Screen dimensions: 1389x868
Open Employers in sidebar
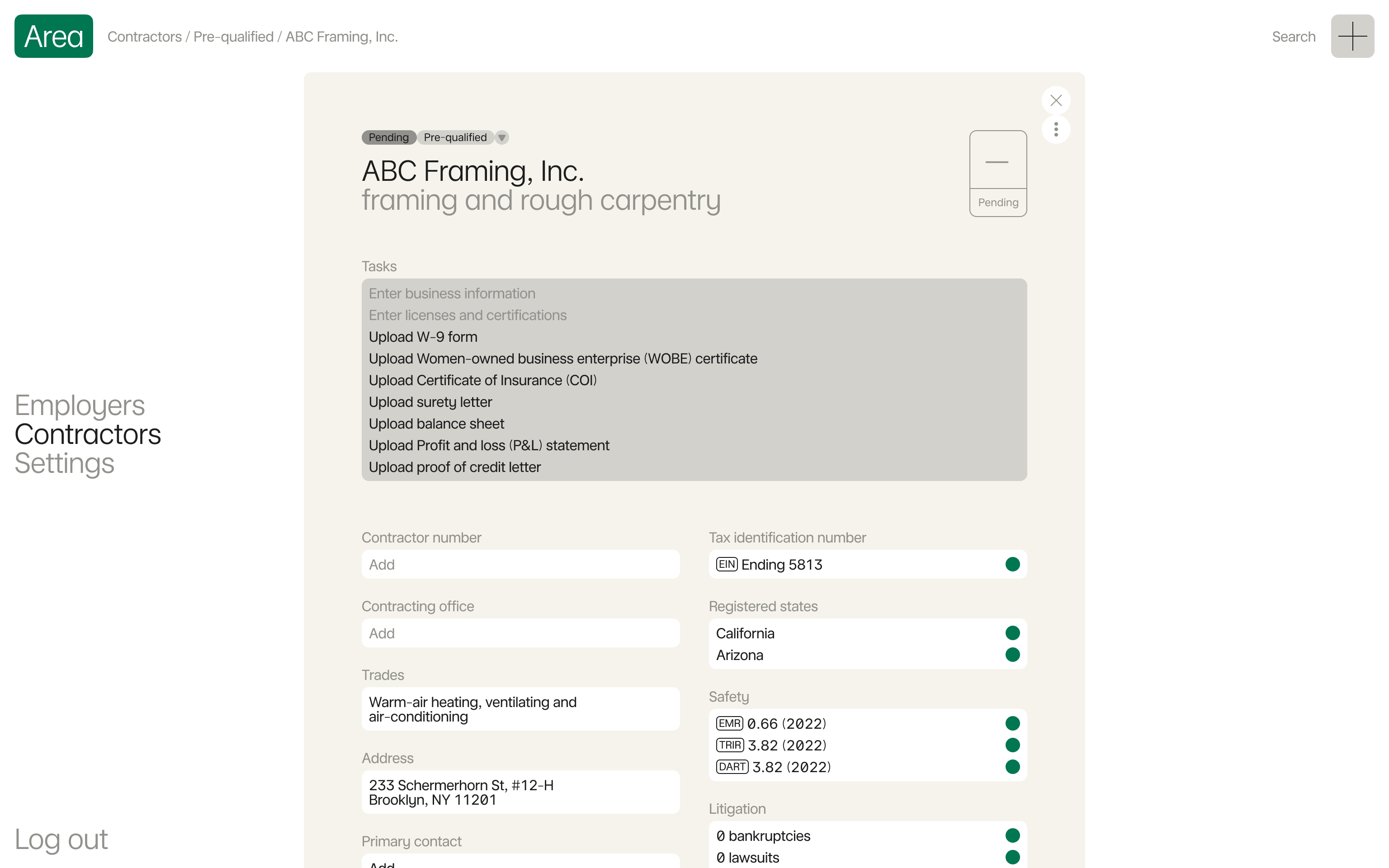coord(80,406)
